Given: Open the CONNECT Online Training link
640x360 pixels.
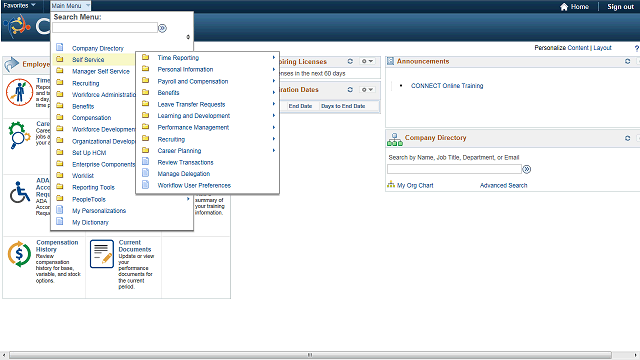Looking at the screenshot, I should (447, 86).
